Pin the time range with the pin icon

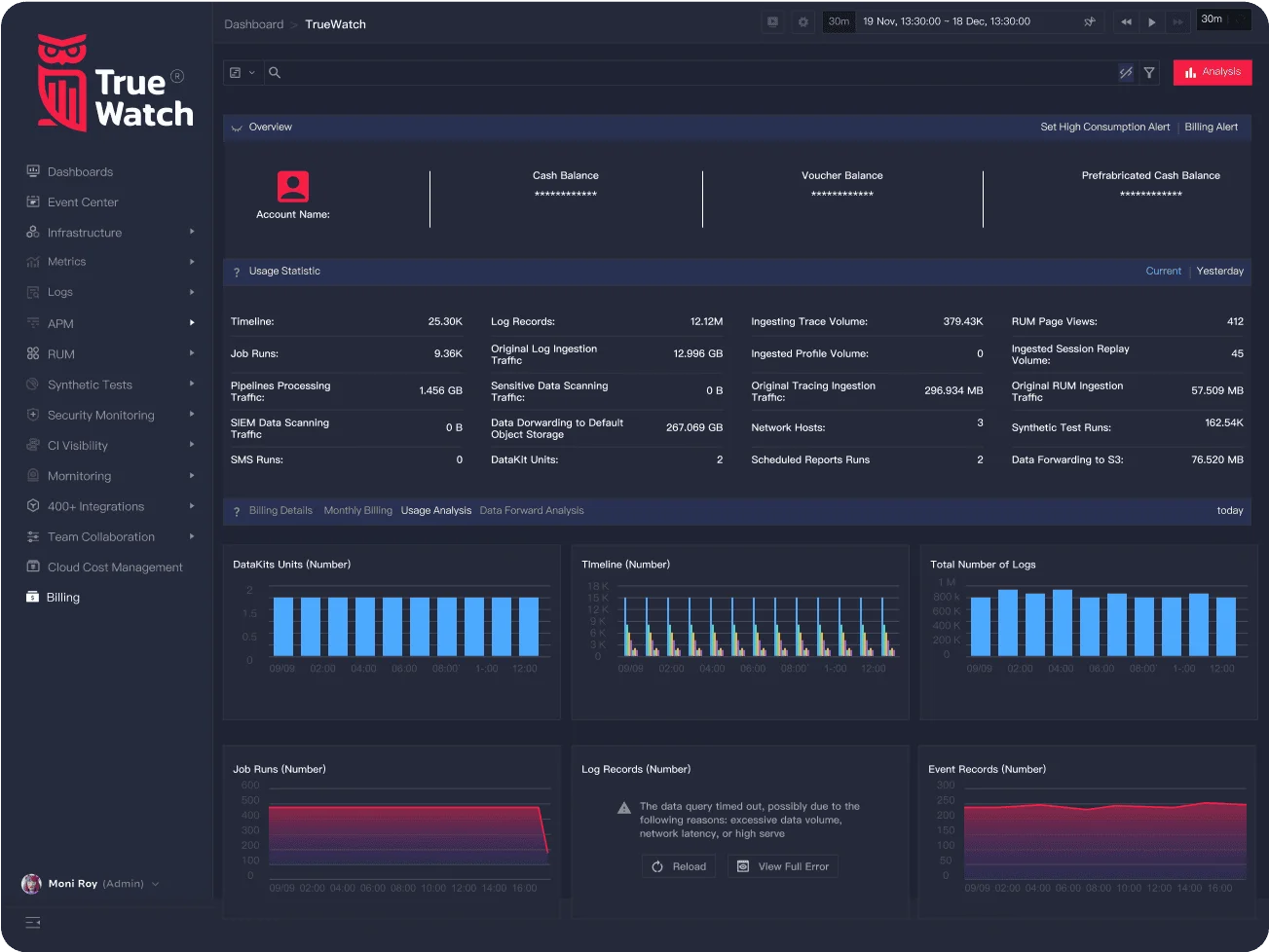(x=1090, y=21)
